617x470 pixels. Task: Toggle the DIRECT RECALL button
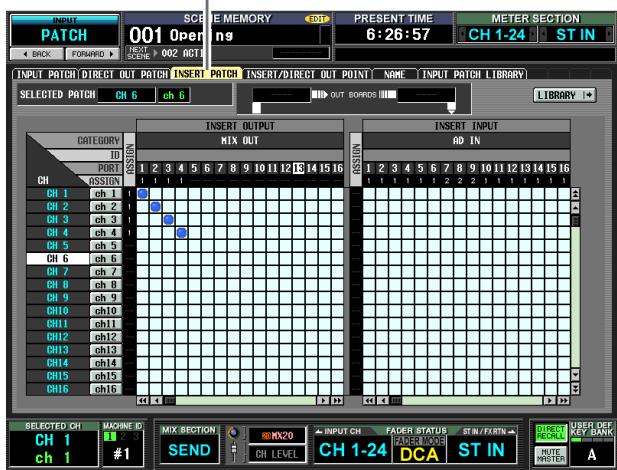click(550, 433)
